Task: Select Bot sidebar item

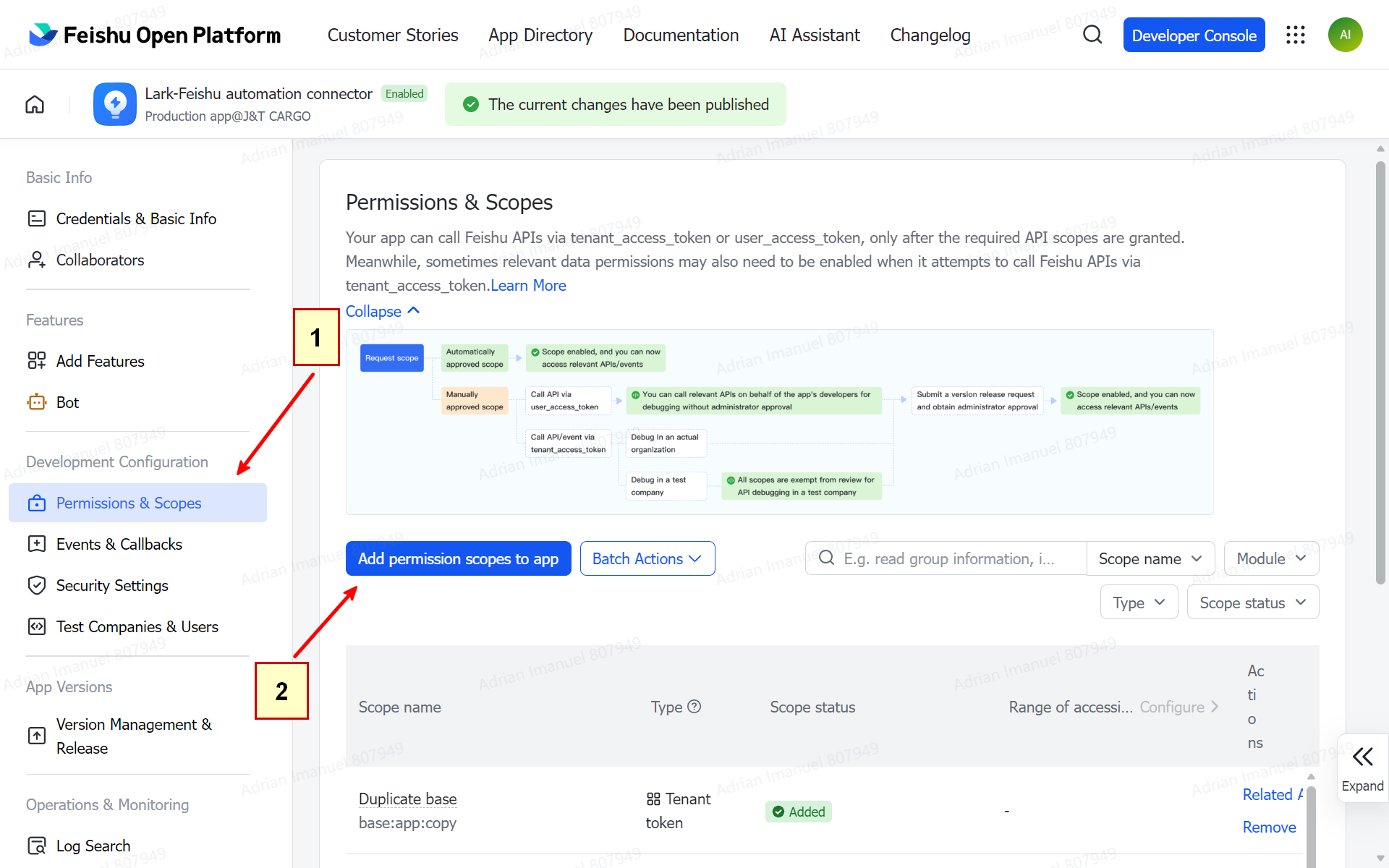Action: 137,402
